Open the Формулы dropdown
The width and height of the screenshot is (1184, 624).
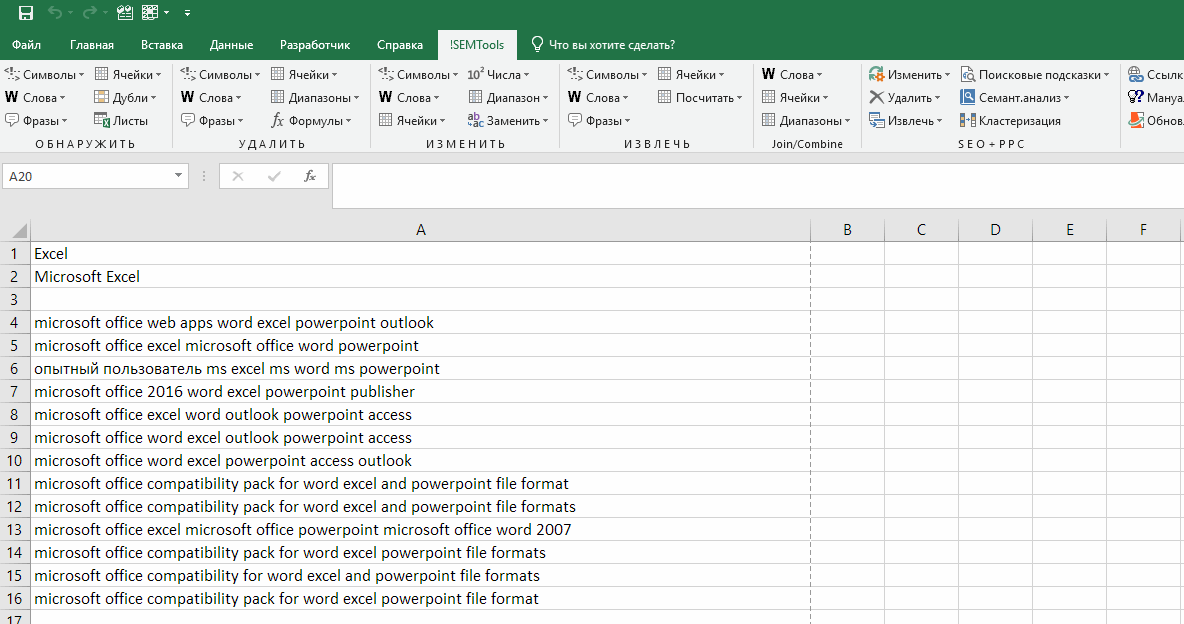pyautogui.click(x=311, y=120)
